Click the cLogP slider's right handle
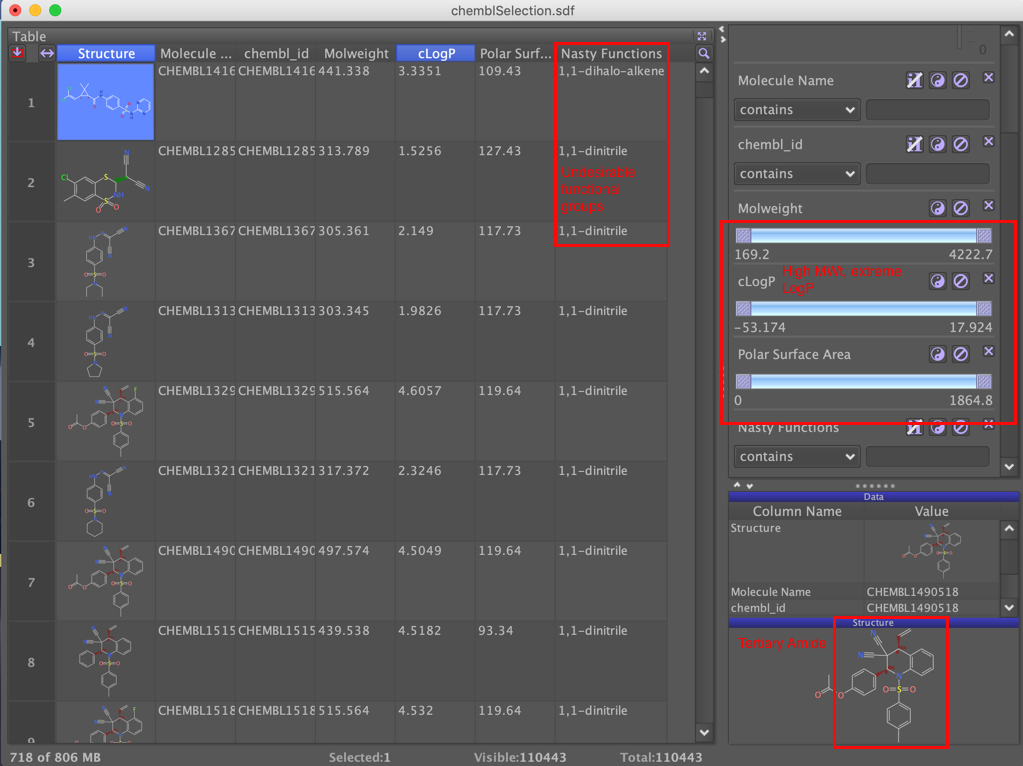The height and width of the screenshot is (766, 1023). tap(984, 309)
